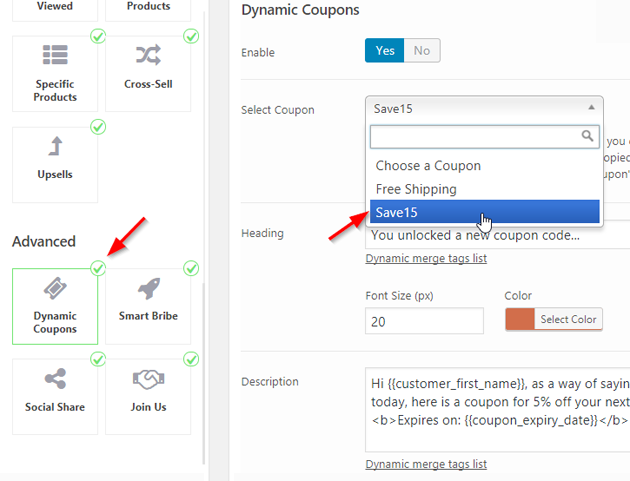This screenshot has height=481, width=630.
Task: Open Dynamic merge tags list under Heading
Action: [426, 258]
